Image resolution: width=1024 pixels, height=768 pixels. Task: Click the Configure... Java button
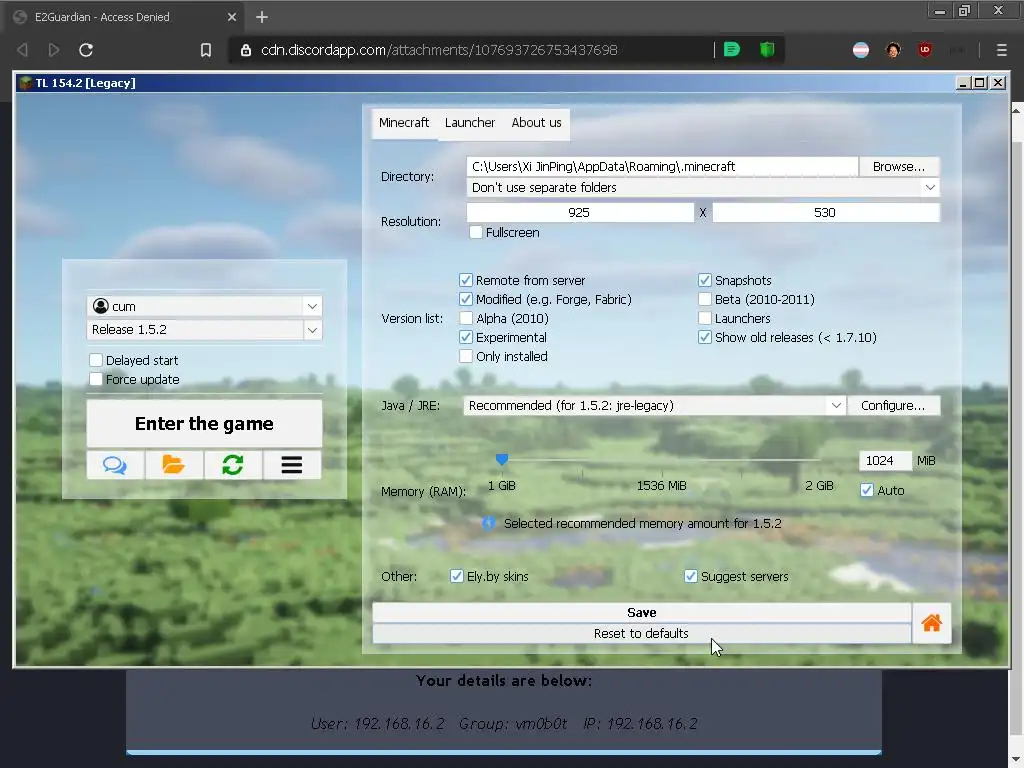893,406
